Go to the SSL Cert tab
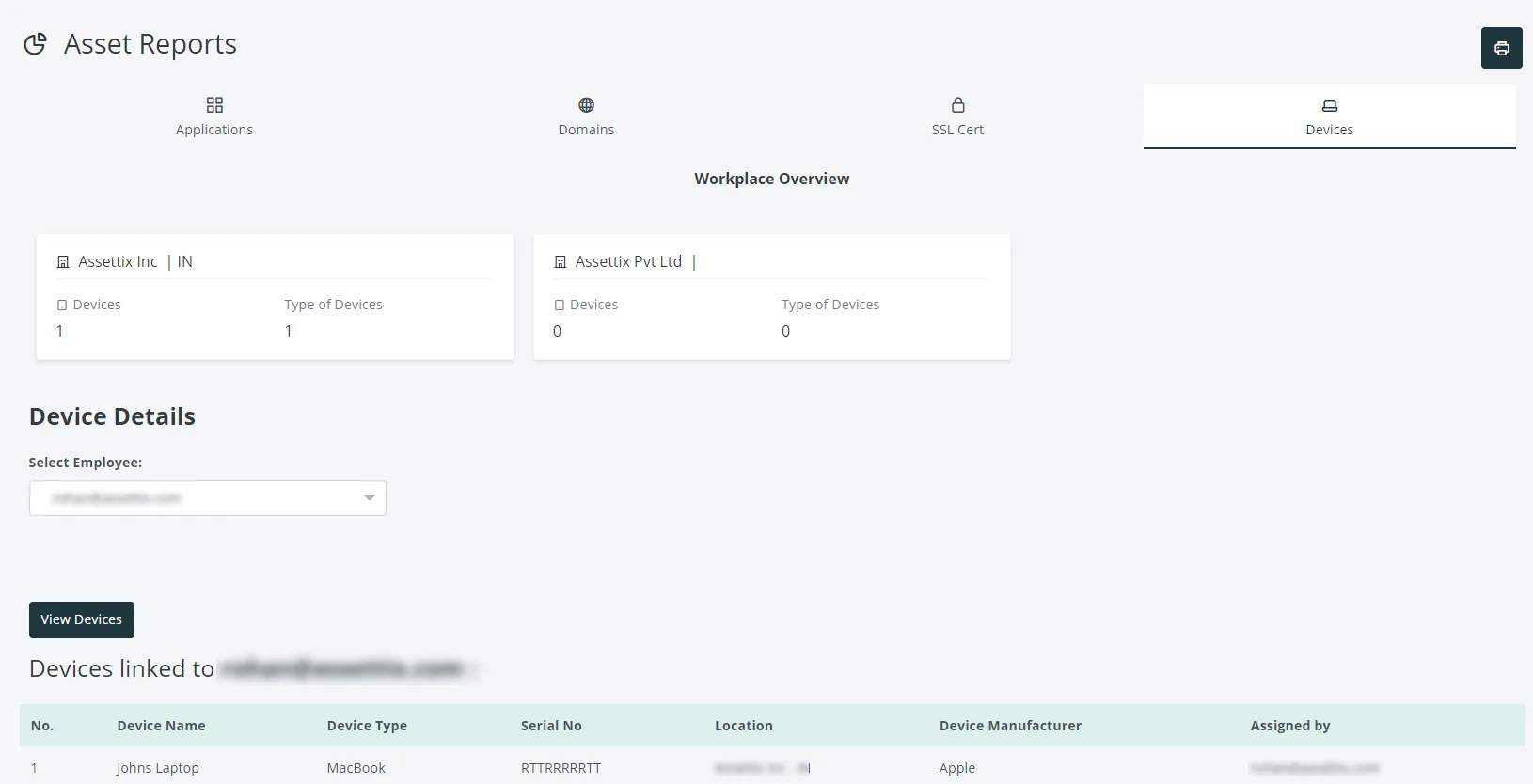The height and width of the screenshot is (784, 1533). pos(957,117)
